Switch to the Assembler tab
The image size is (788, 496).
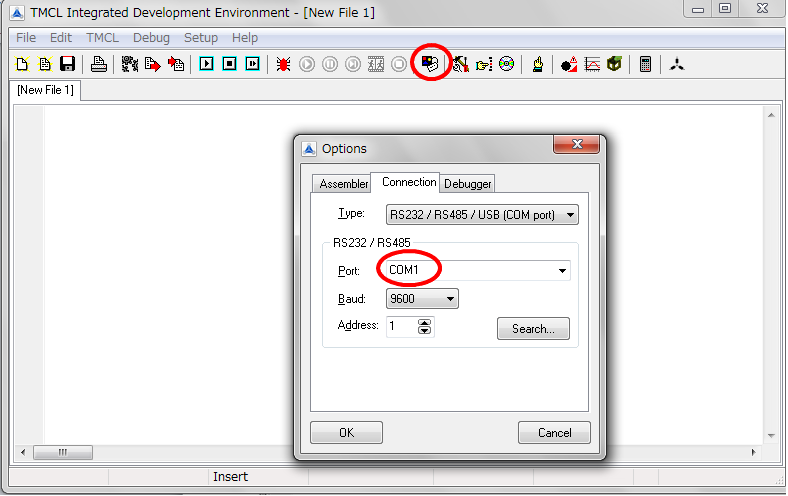(x=344, y=184)
